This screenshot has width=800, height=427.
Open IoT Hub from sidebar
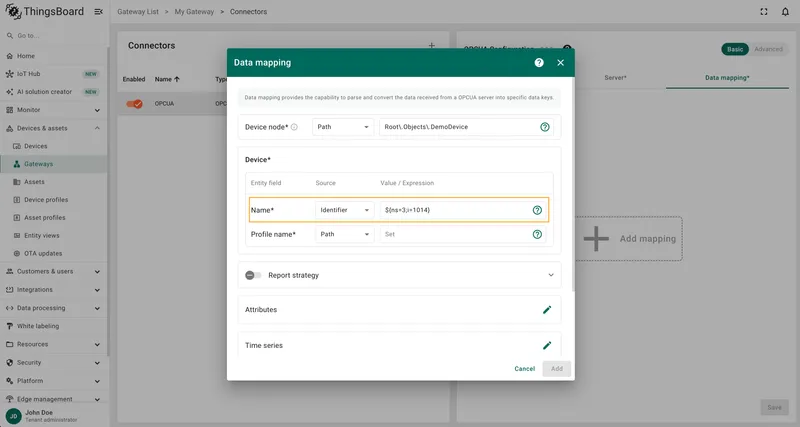(x=54, y=74)
